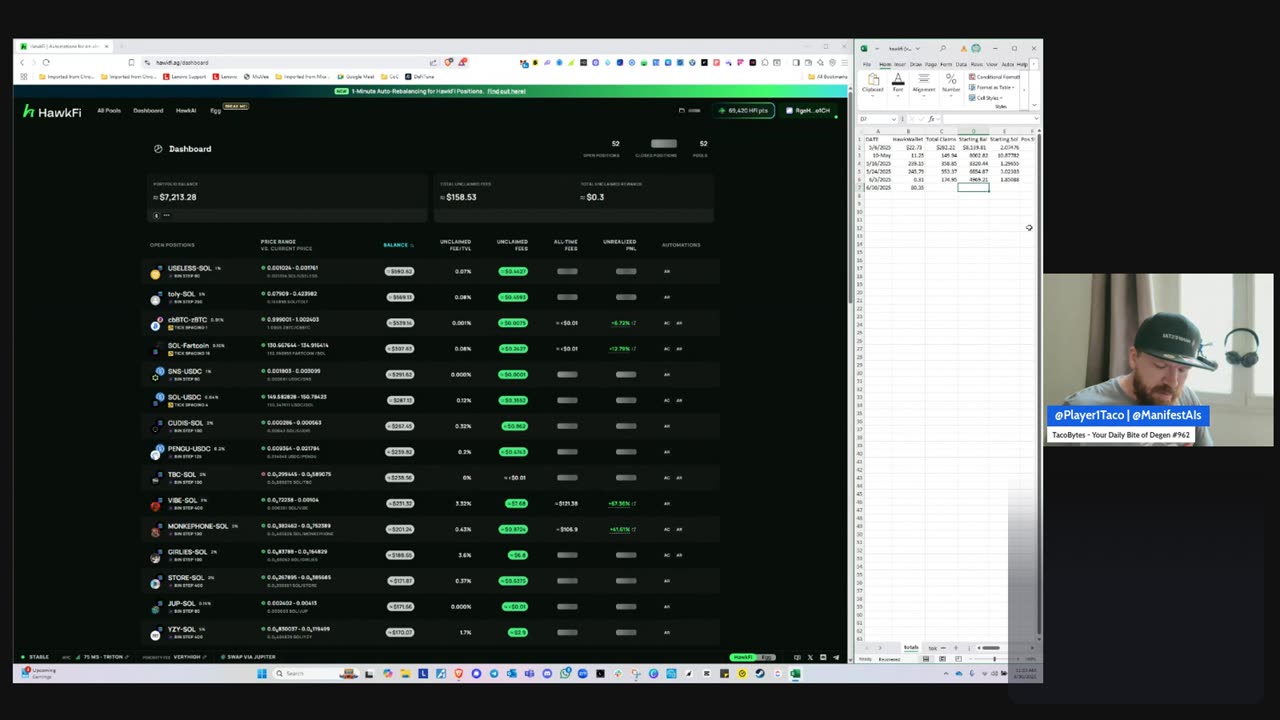Open Conditional Formatting in Excel

click(x=994, y=77)
